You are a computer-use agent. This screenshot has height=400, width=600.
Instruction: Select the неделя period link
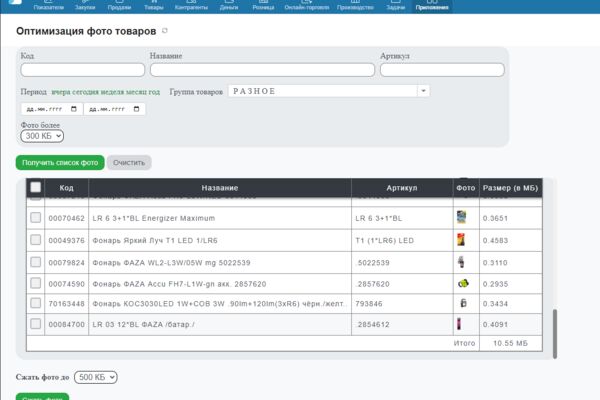click(x=112, y=92)
